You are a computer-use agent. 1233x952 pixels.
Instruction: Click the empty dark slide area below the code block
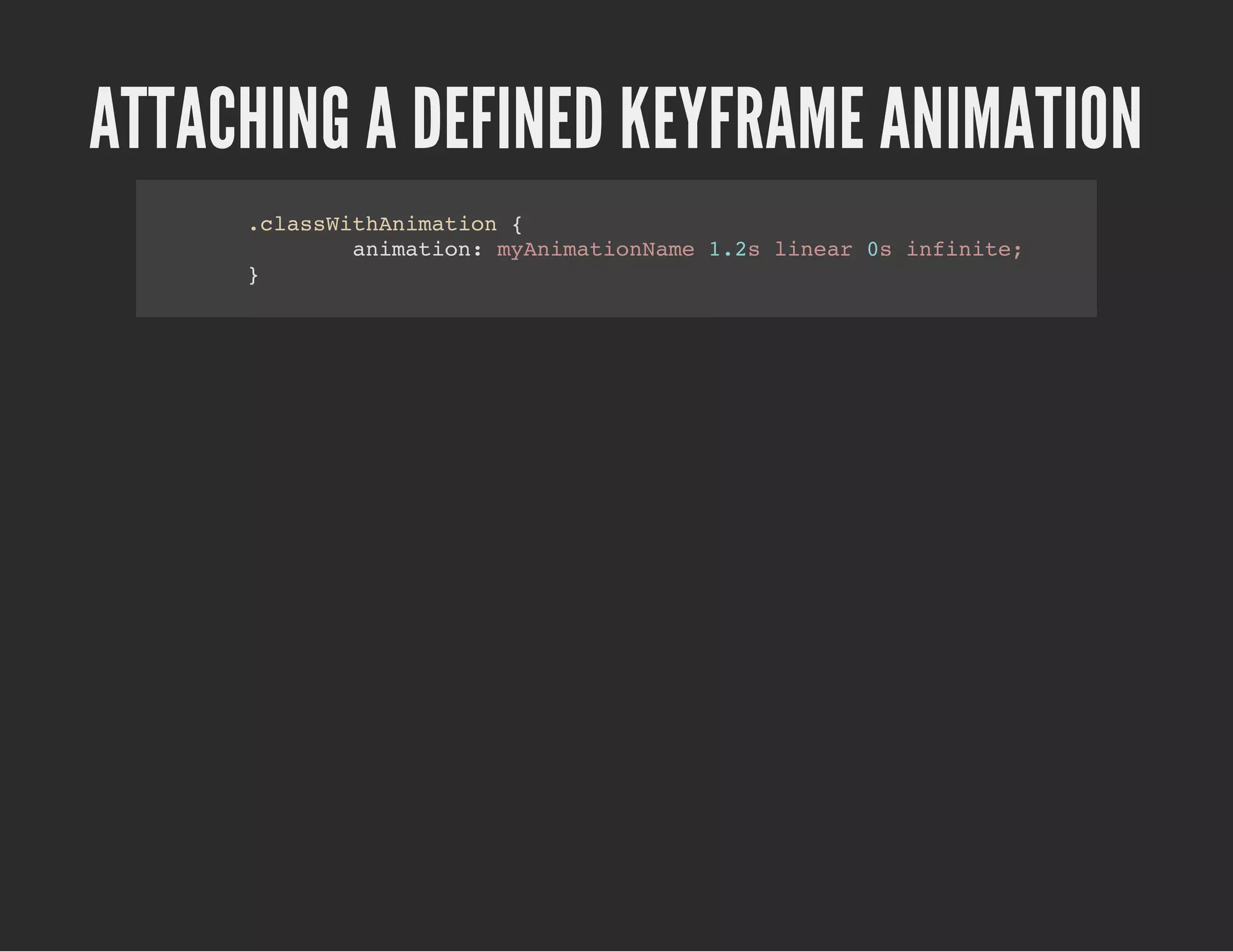pyautogui.click(x=616, y=602)
